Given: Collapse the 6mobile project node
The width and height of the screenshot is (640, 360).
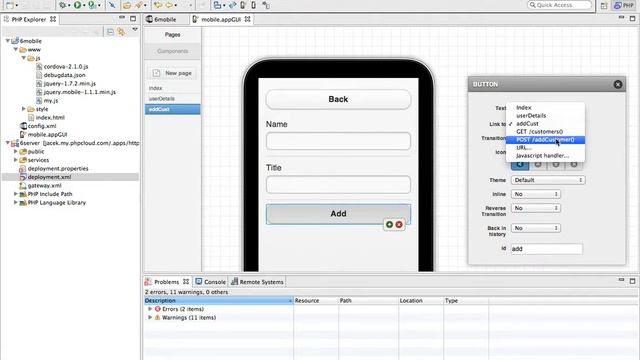Looking at the screenshot, I should (7, 41).
